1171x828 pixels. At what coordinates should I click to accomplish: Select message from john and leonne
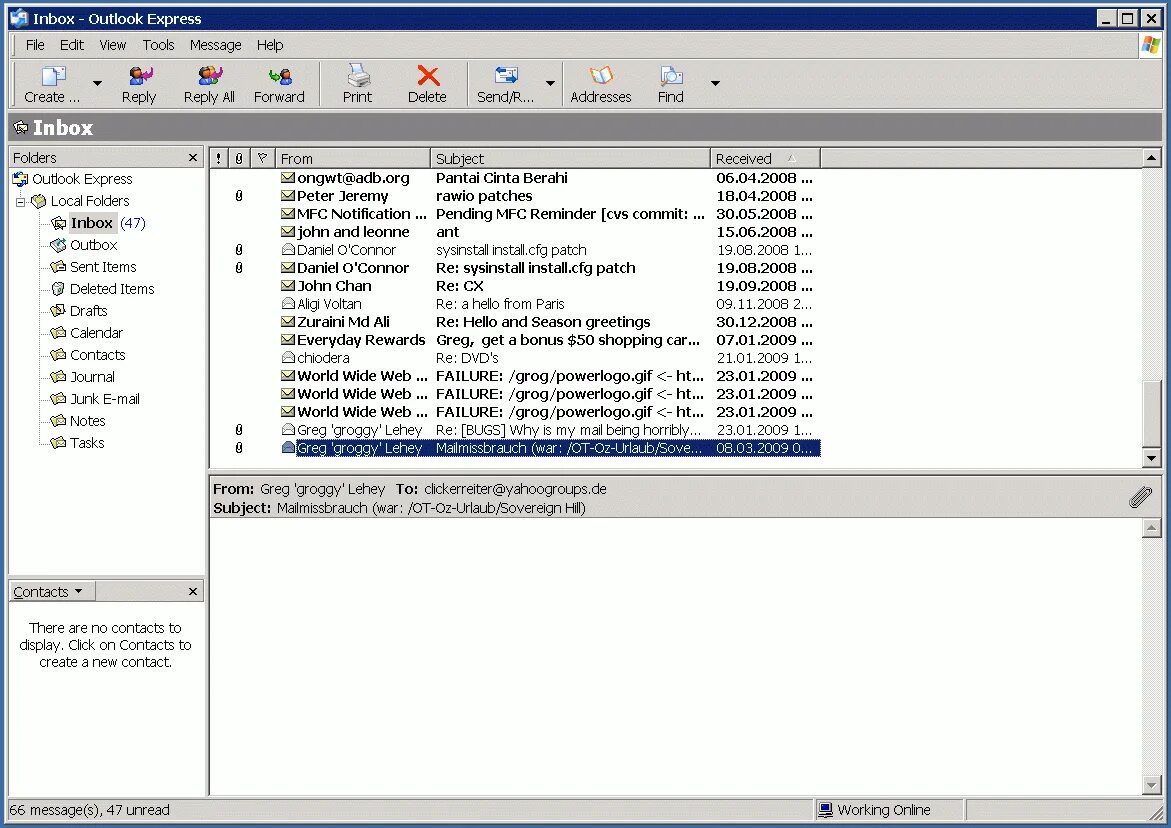pyautogui.click(x=515, y=232)
